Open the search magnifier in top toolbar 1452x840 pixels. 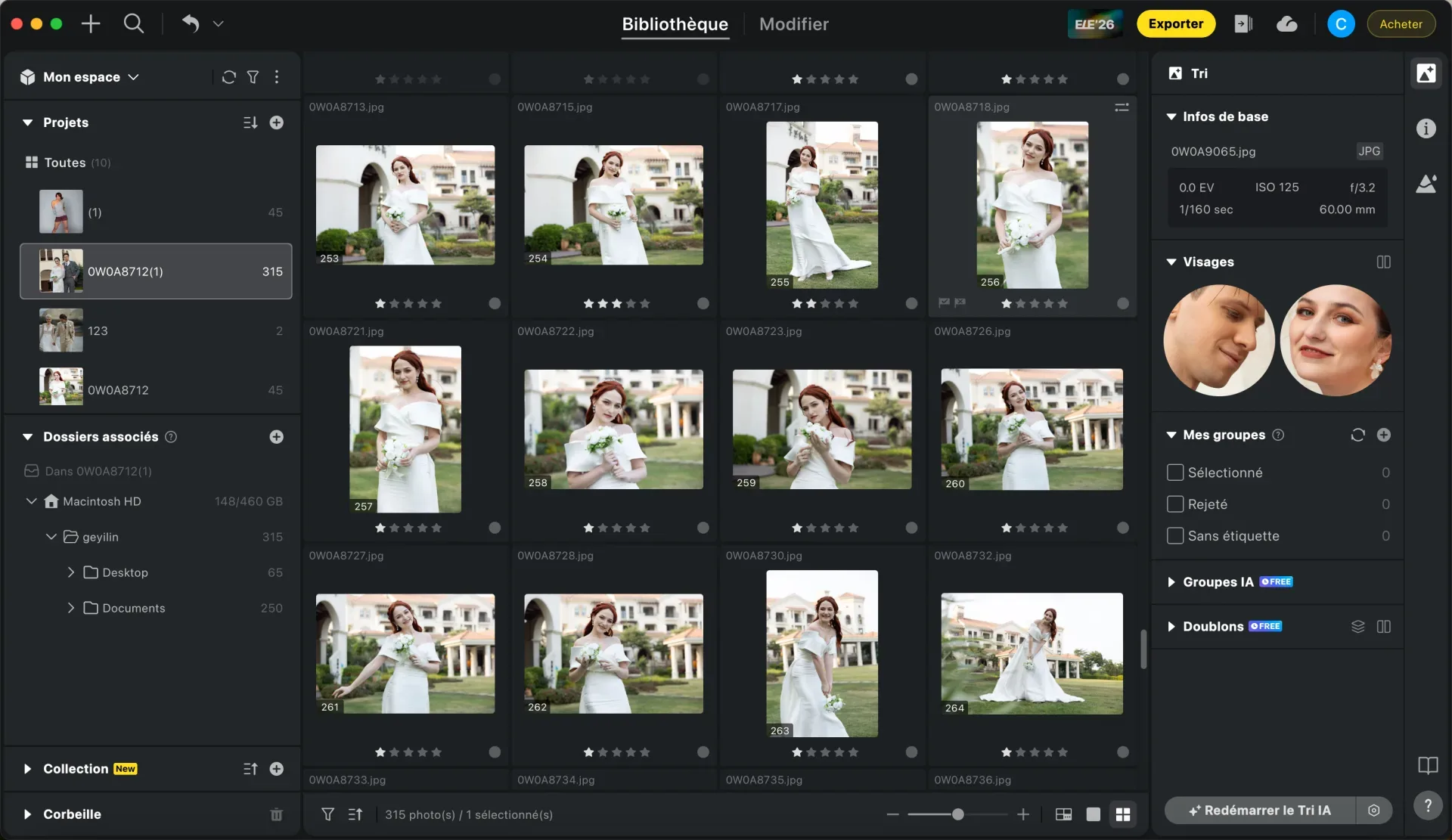(x=133, y=23)
